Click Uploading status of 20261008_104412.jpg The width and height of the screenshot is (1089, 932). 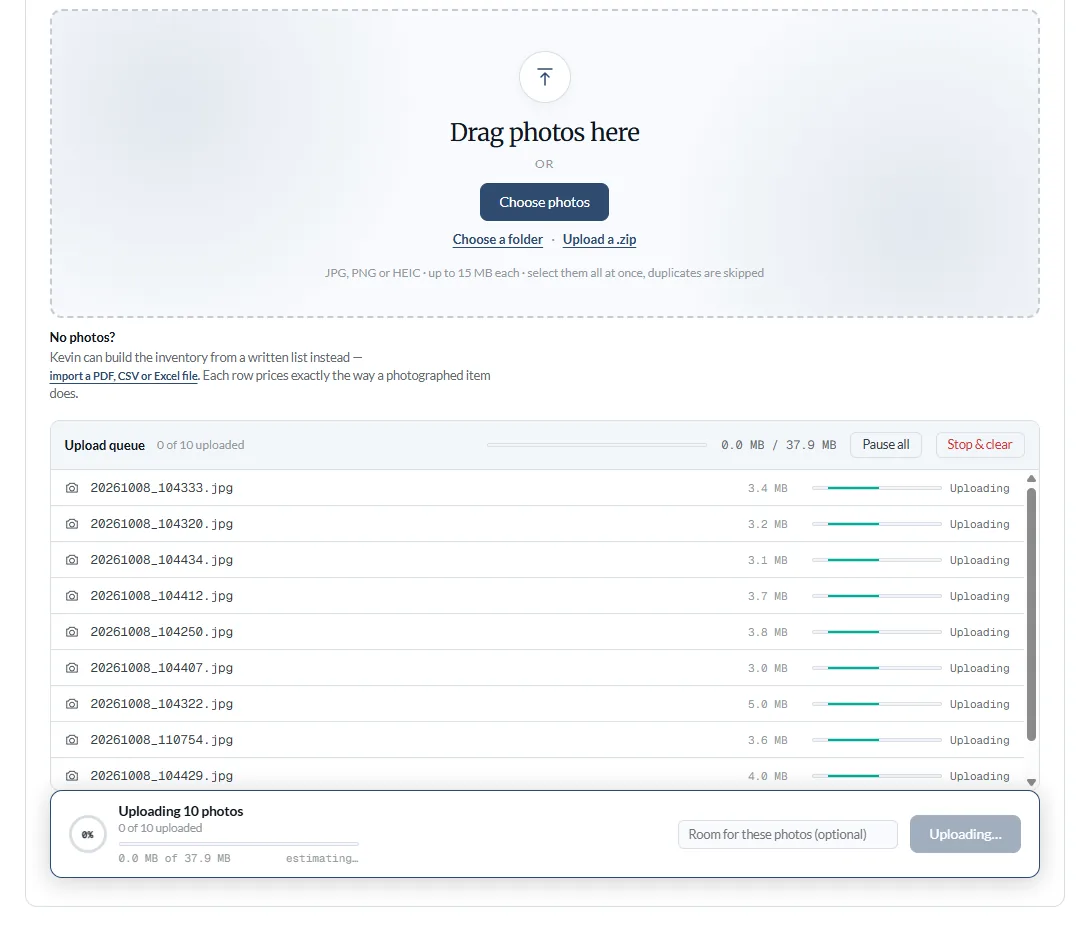(979, 597)
